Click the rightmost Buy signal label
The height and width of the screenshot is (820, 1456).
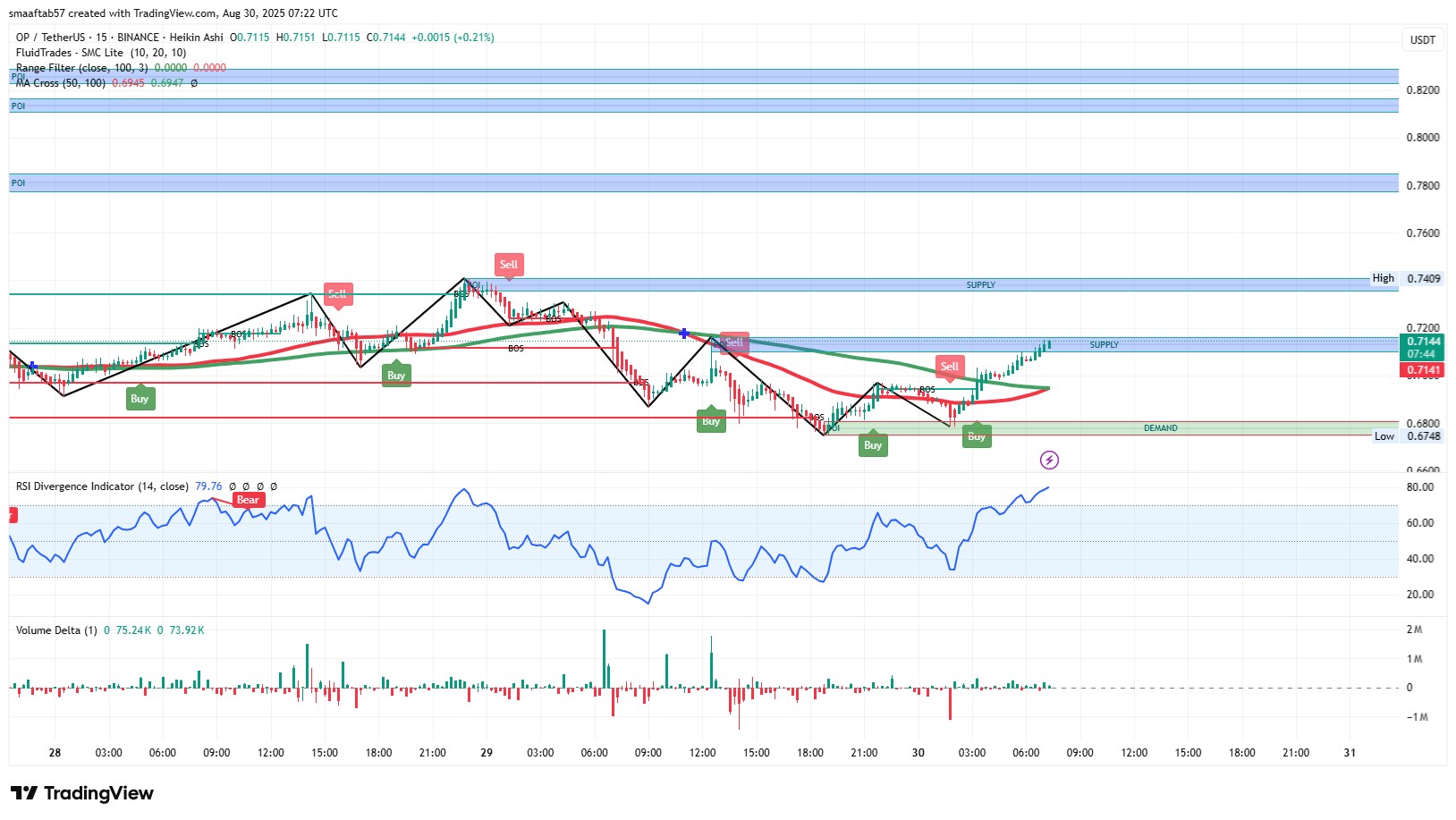[x=977, y=436]
